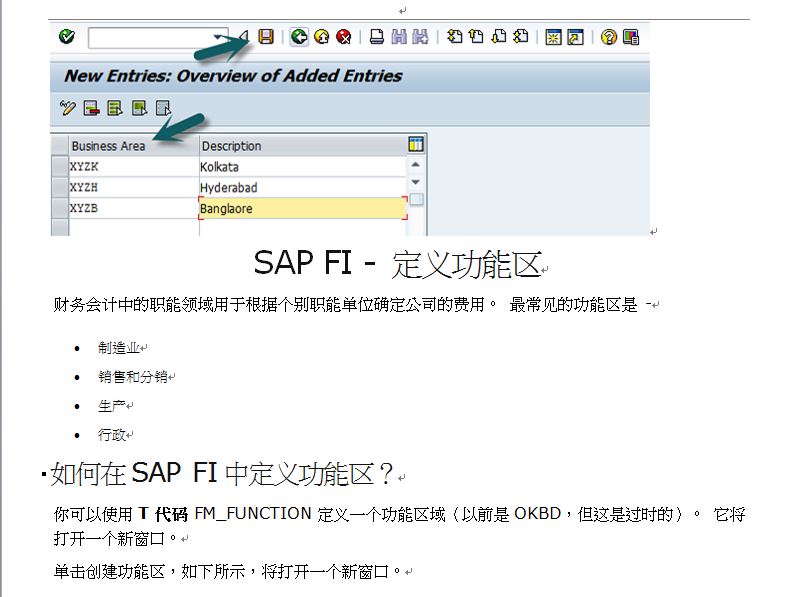Go to First Page icon
Screen dimensions: 787x597
[454, 37]
